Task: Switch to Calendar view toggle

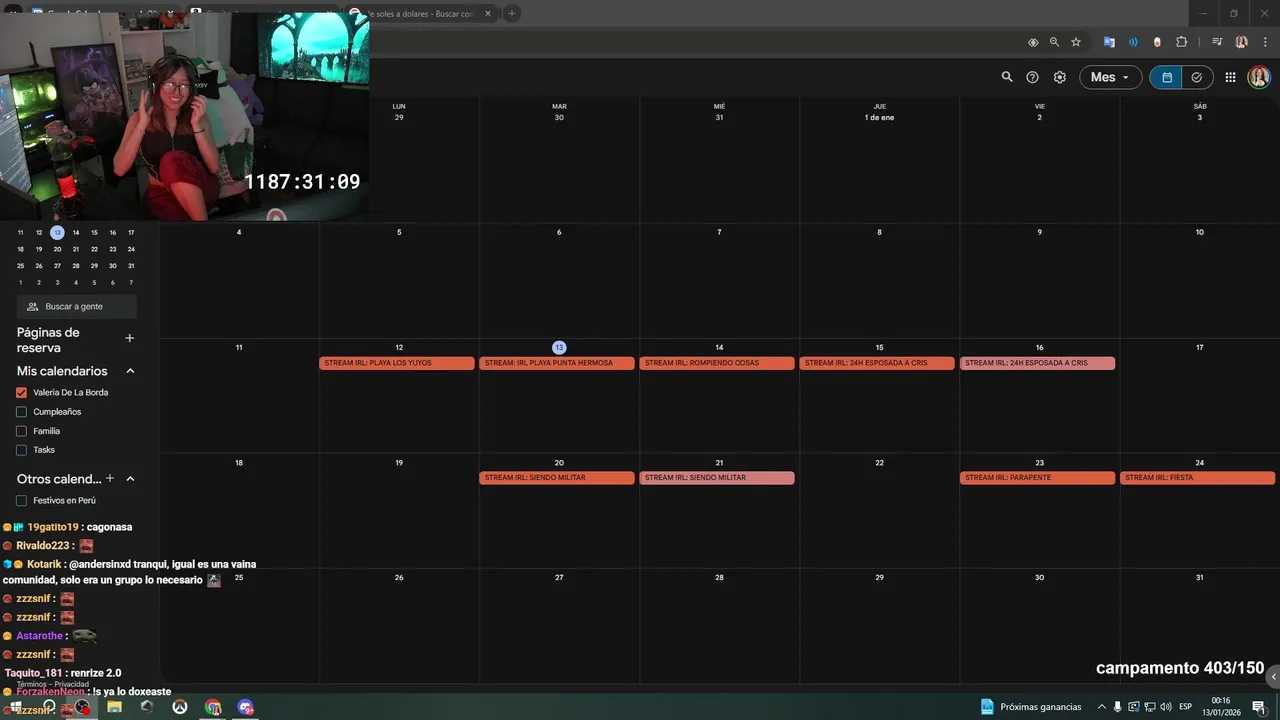Action: [x=1166, y=77]
